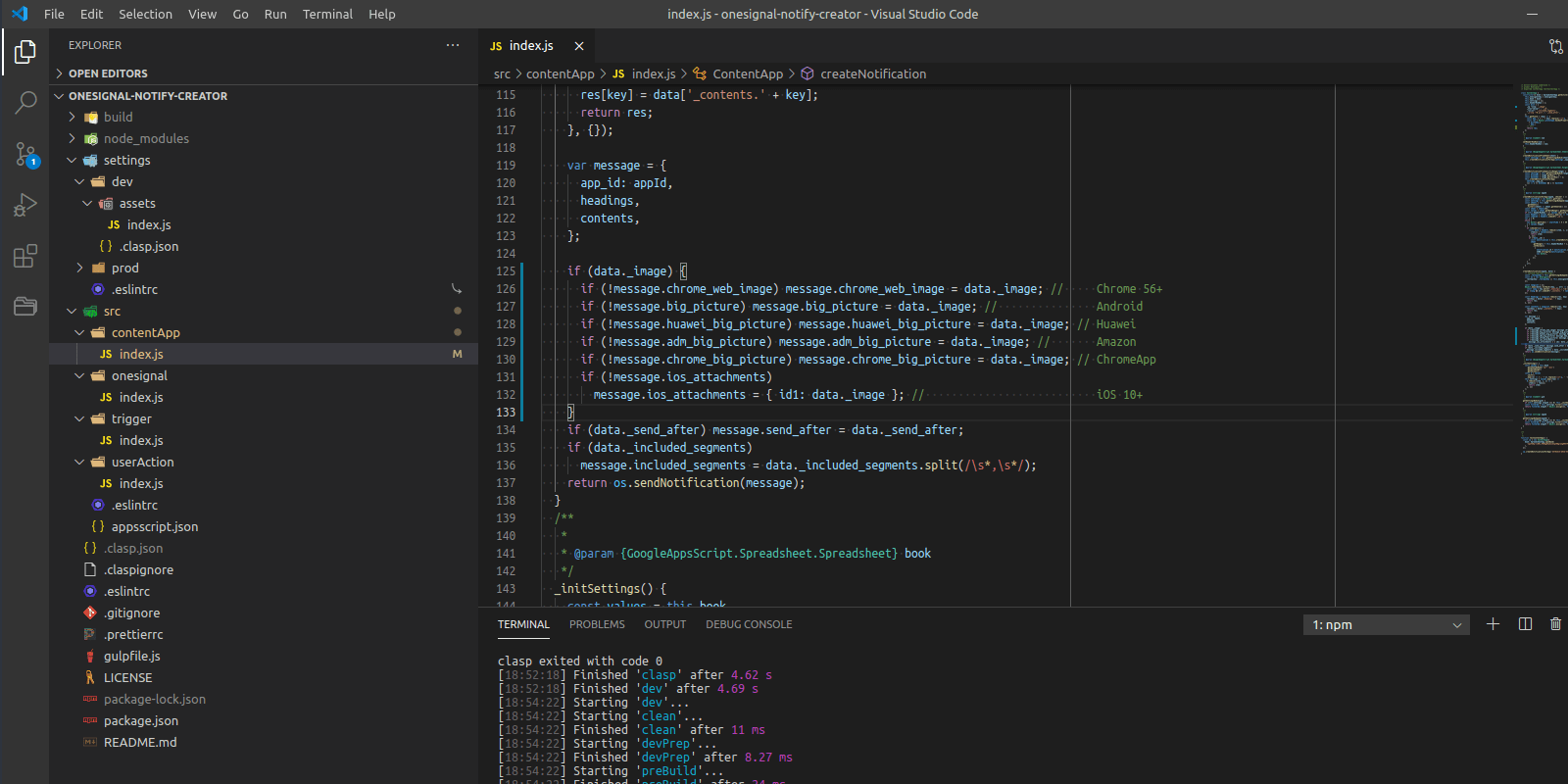Click the Explorer more actions ellipsis
The image size is (1568, 784).
[x=452, y=45]
